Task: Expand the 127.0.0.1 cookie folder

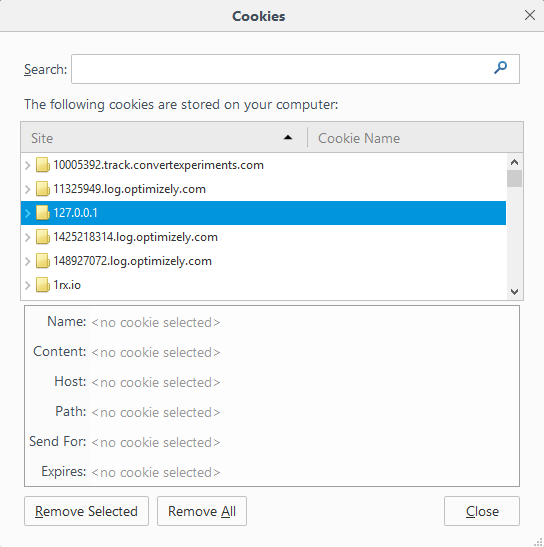Action: click(x=28, y=213)
